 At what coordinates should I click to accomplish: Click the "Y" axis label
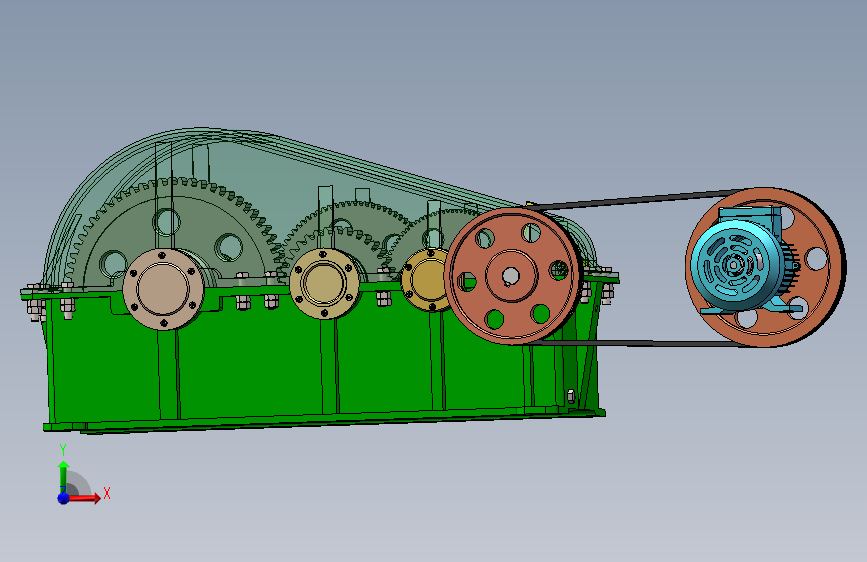pos(63,450)
